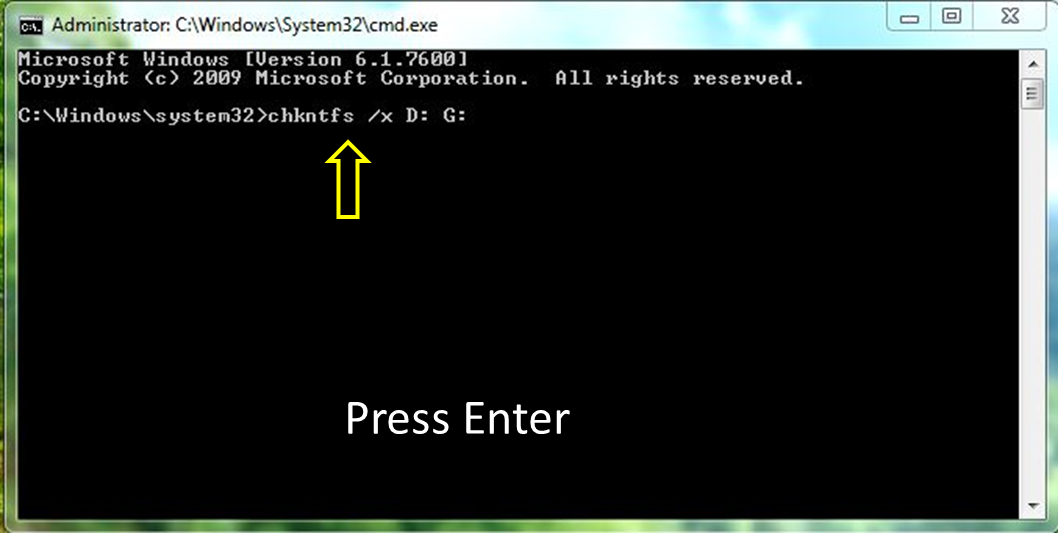Screen dimensions: 1058x533
Task: Open the cmd.exe system menu icon
Action: (x=30, y=26)
